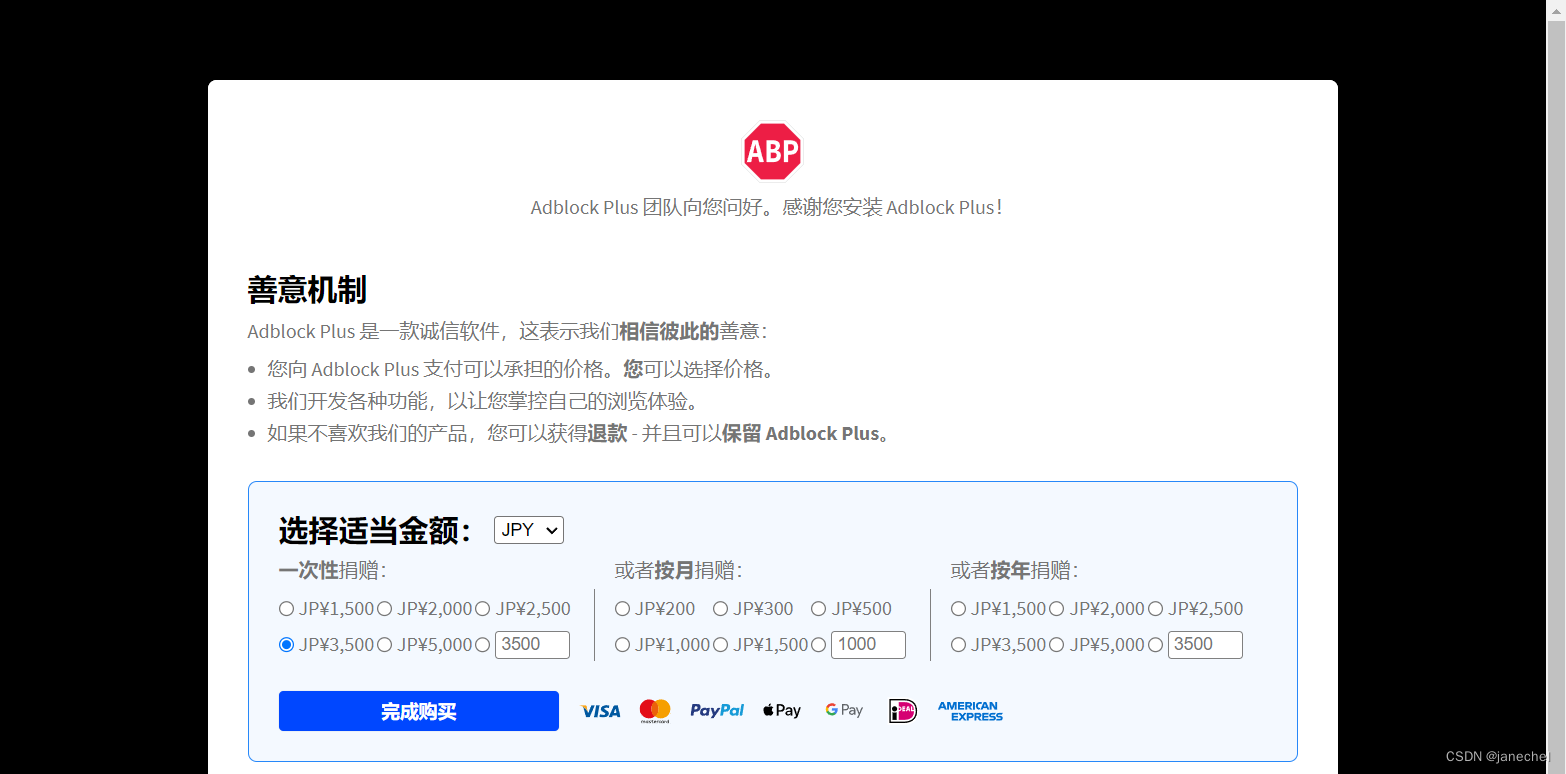The width and height of the screenshot is (1566, 774).
Task: Focus the yearly custom amount field
Action: [1205, 645]
